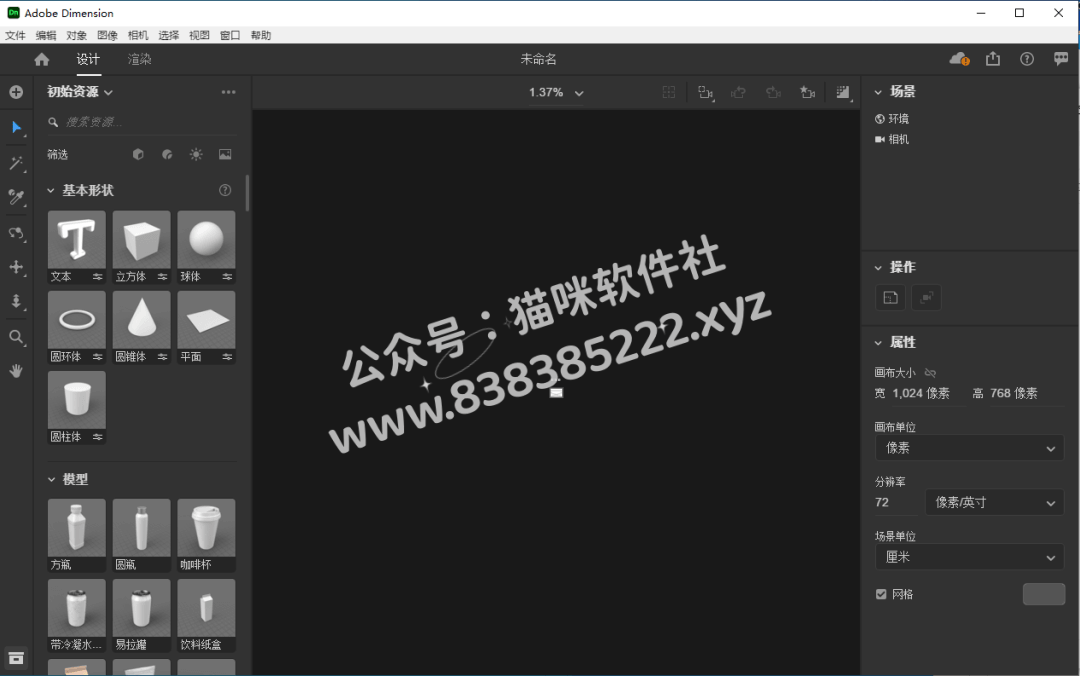1080x676 pixels.
Task: Pick the Sampler eyedropper tool
Action: pos(17,198)
